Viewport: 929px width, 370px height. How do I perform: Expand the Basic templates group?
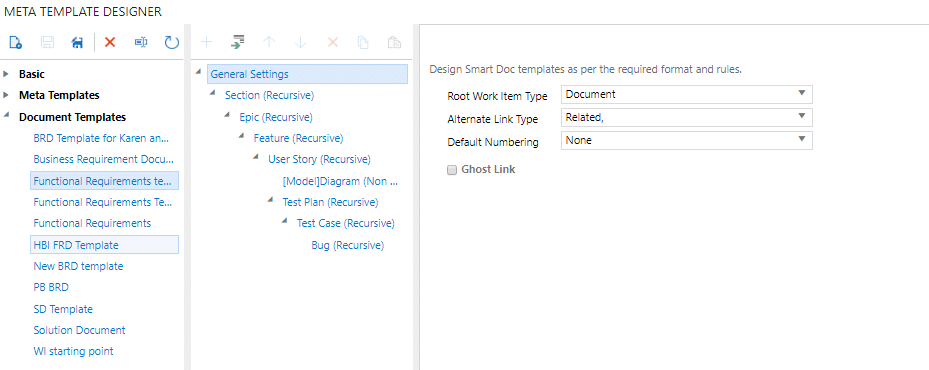coord(6,74)
